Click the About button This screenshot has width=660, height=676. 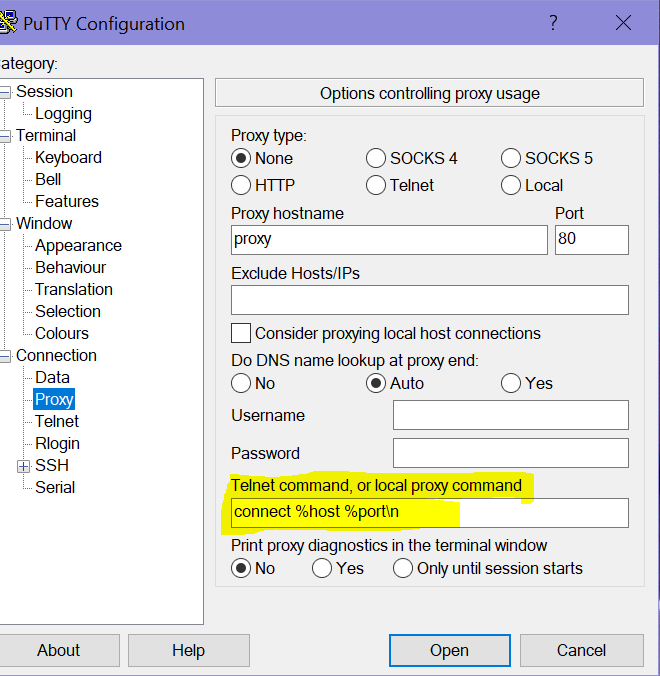59,650
